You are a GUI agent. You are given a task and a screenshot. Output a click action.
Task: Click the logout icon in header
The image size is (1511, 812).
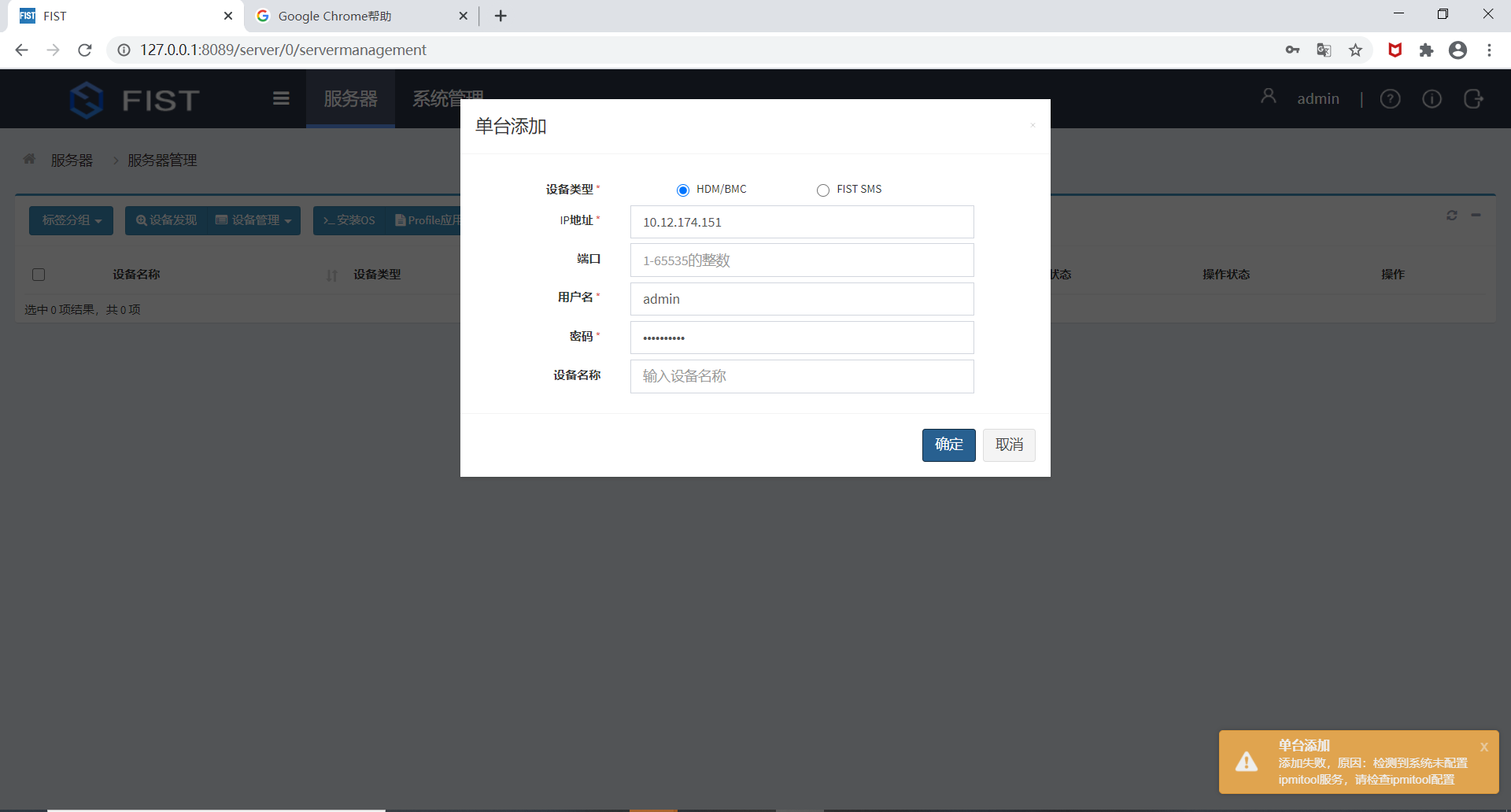(1473, 98)
